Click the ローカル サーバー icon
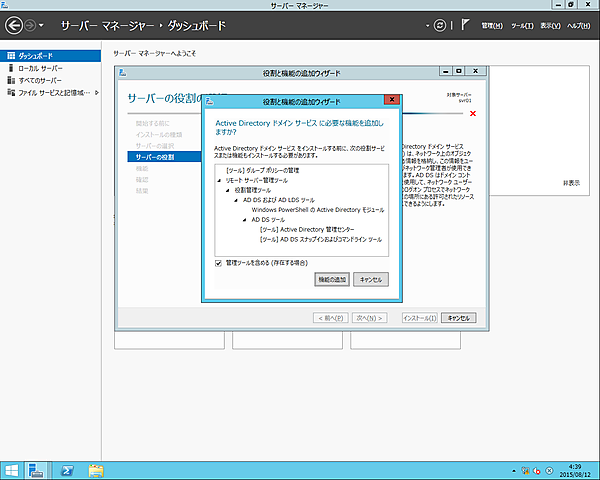This screenshot has height=480, width=600. pyautogui.click(x=11, y=68)
